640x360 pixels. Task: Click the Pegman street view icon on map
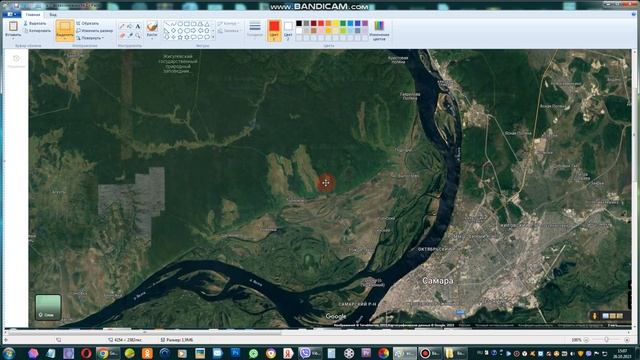[595, 316]
